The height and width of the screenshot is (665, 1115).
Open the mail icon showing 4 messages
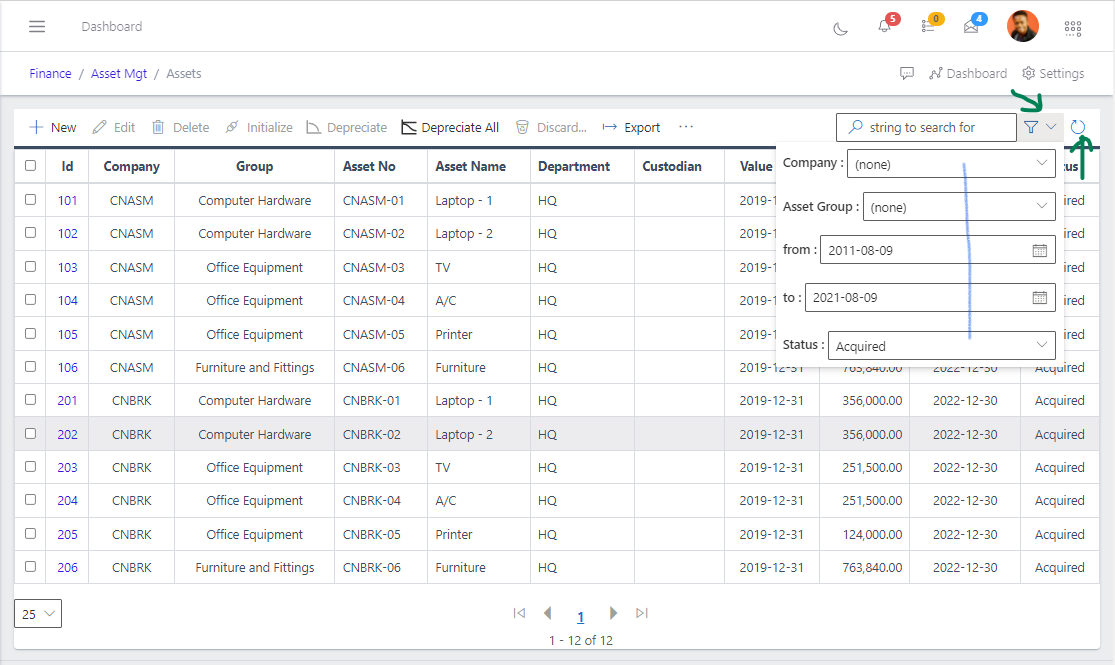pos(971,27)
